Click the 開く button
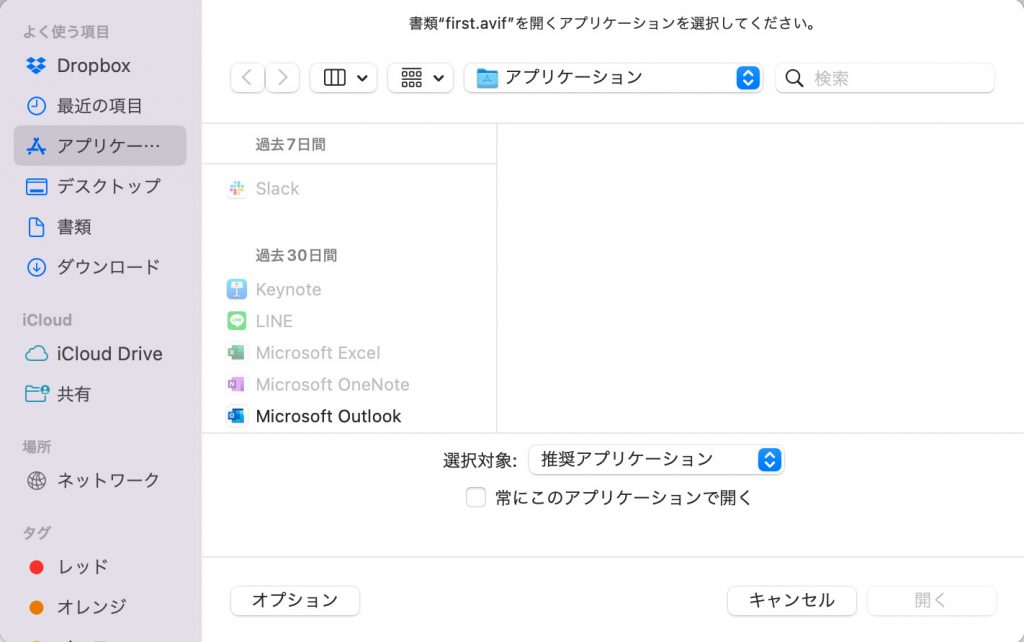Image resolution: width=1024 pixels, height=642 pixels. click(931, 600)
